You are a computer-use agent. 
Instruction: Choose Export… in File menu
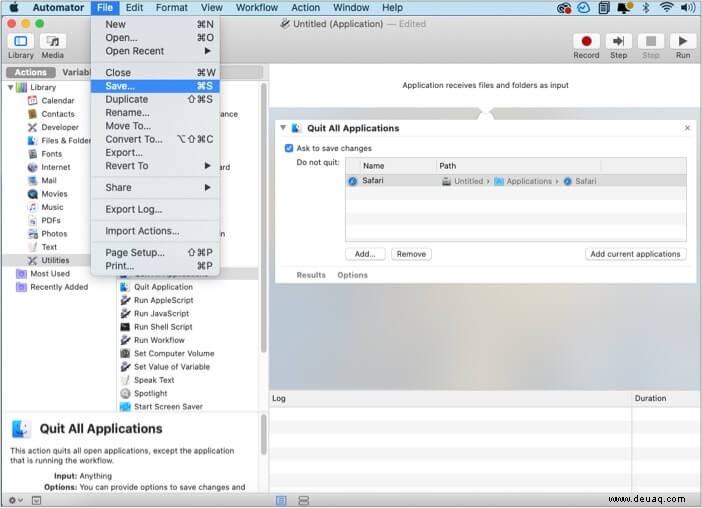[x=155, y=153]
